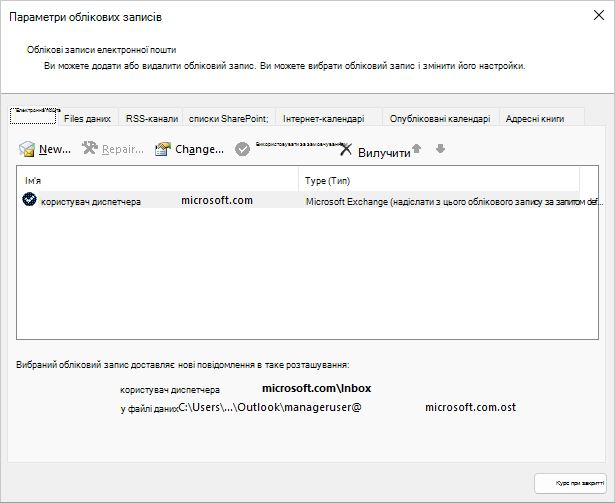Click the Ім'я column header

(157, 180)
